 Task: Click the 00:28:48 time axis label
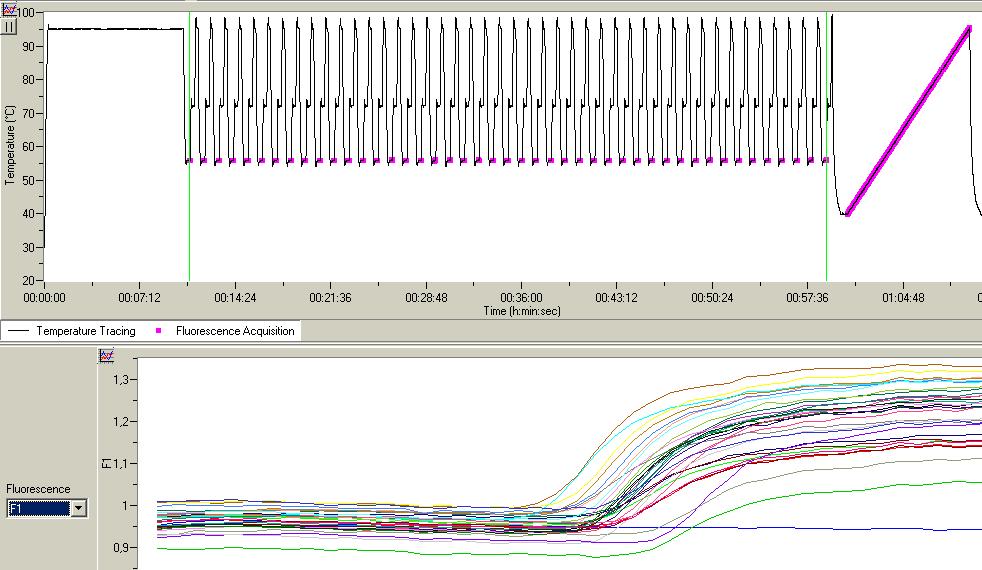click(x=426, y=298)
